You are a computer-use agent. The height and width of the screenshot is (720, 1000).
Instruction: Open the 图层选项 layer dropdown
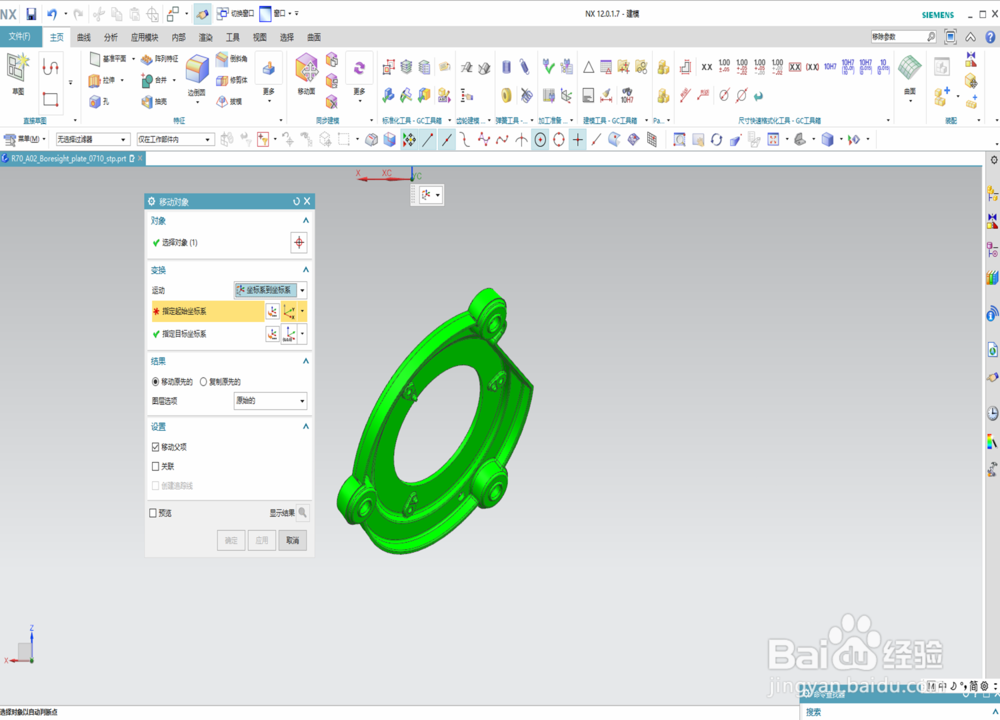tap(270, 400)
